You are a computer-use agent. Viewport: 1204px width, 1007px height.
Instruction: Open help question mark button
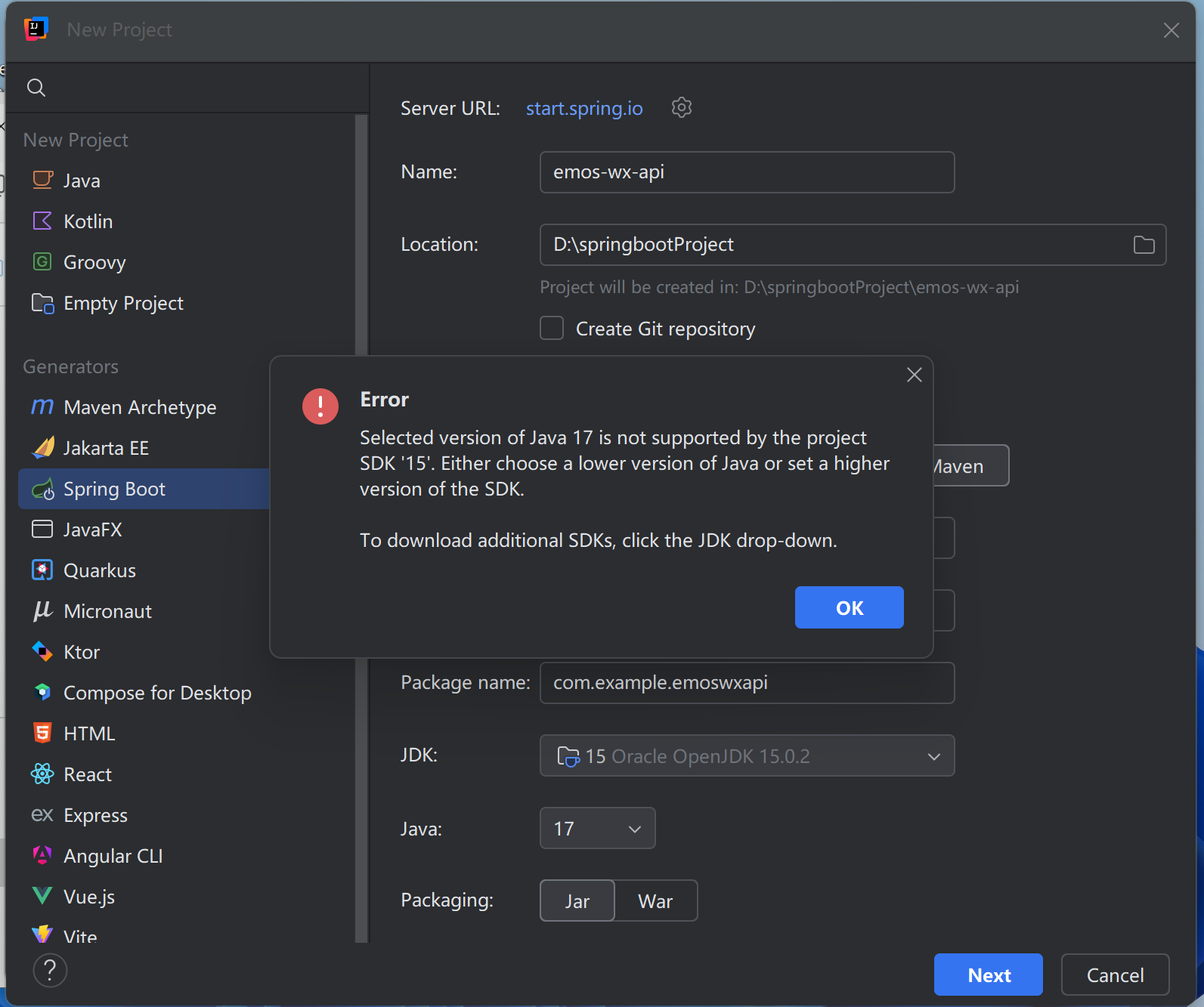coord(50,971)
